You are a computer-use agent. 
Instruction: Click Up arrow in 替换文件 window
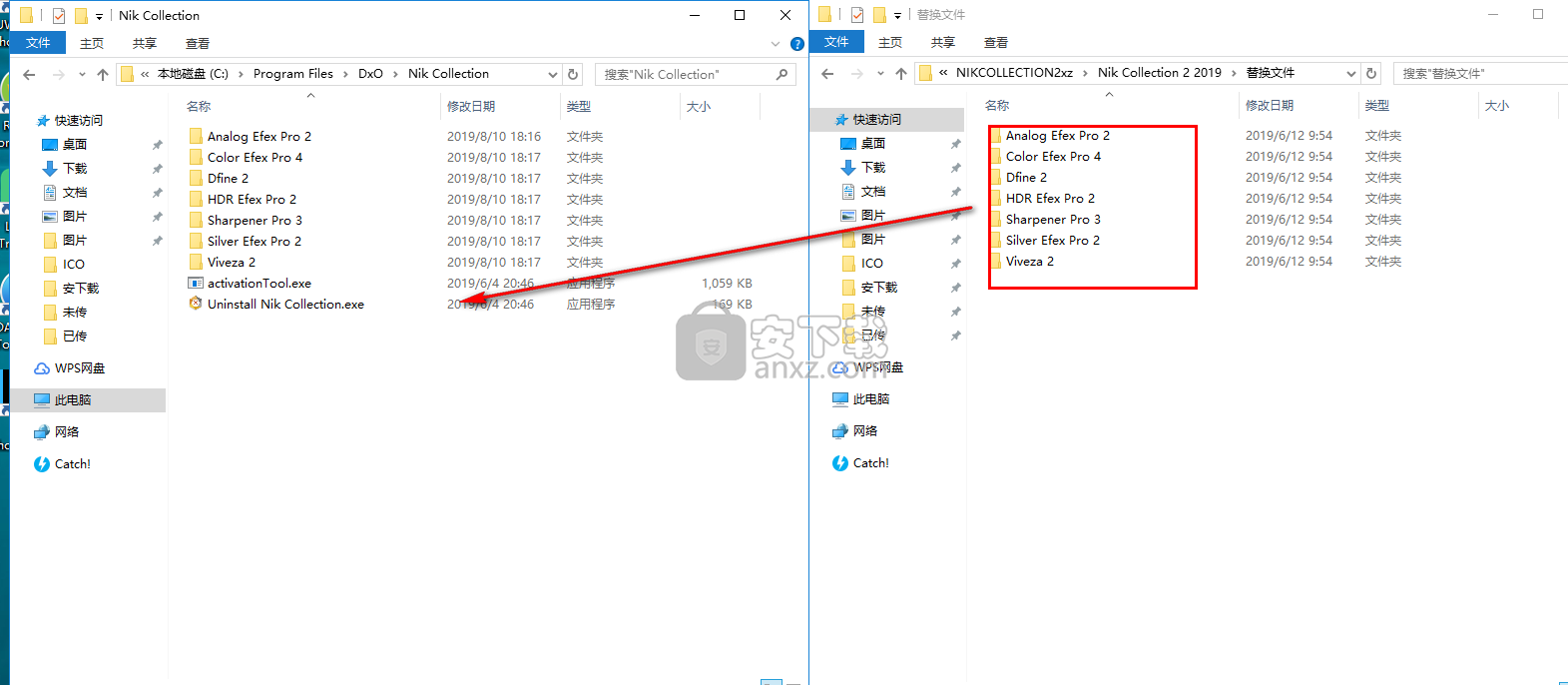tap(901, 74)
